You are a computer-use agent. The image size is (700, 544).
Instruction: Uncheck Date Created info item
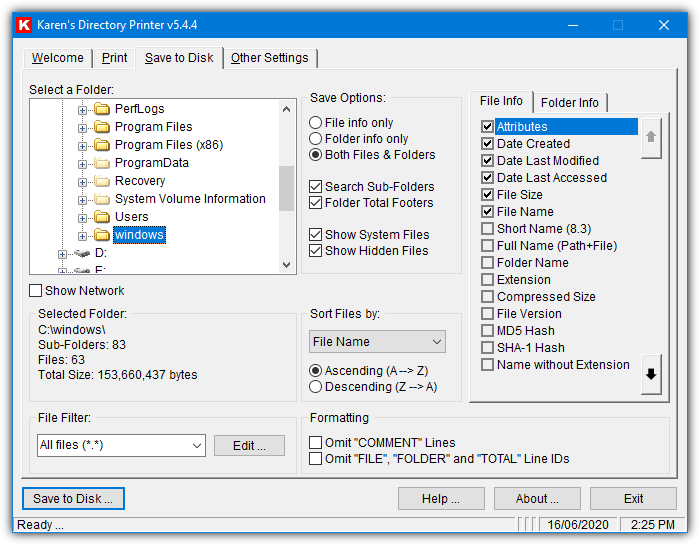487,144
